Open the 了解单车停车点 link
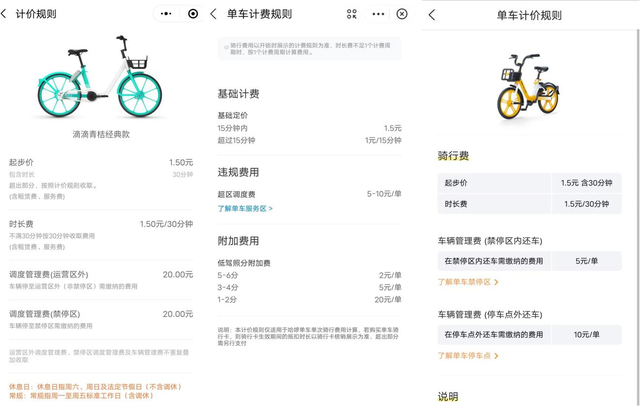This screenshot has height=407, width=640. coord(468,356)
